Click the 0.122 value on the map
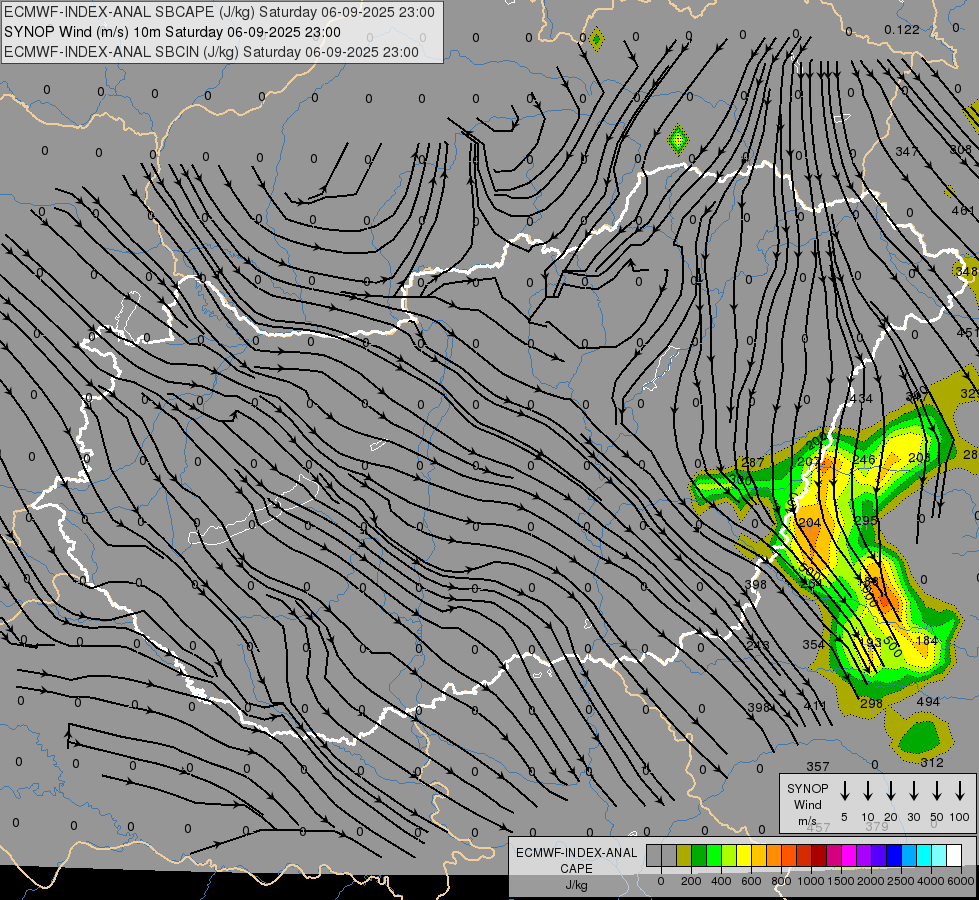 [x=902, y=29]
